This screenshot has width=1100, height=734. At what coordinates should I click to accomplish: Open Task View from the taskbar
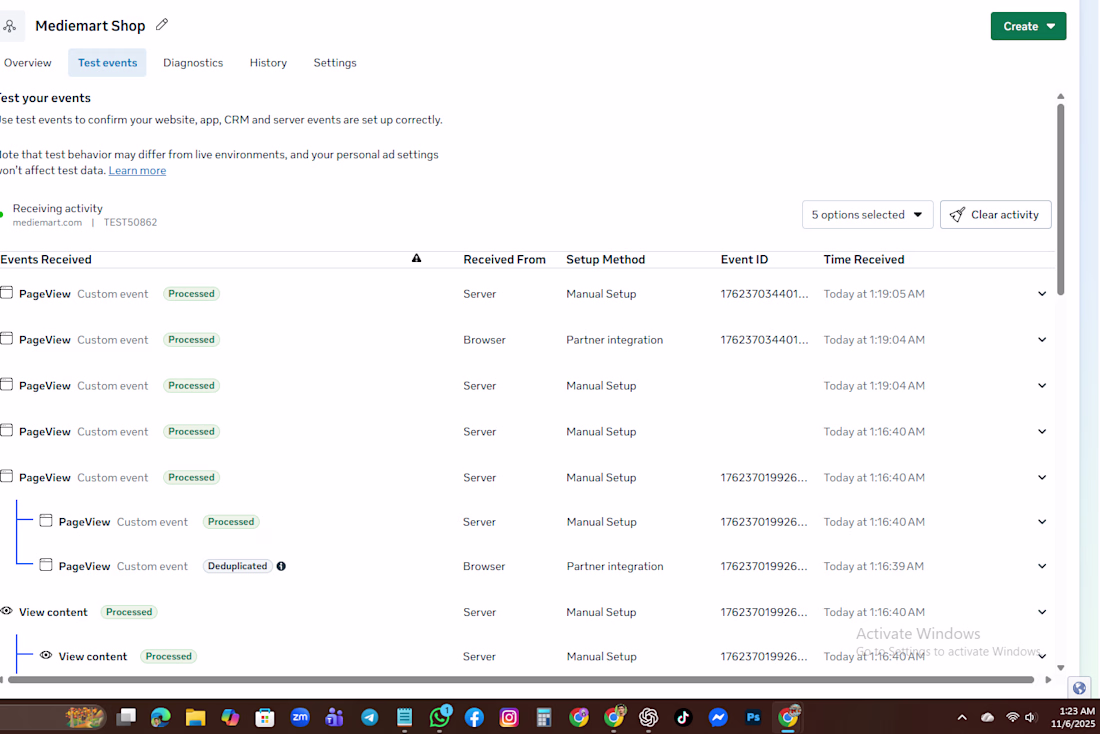point(126,717)
